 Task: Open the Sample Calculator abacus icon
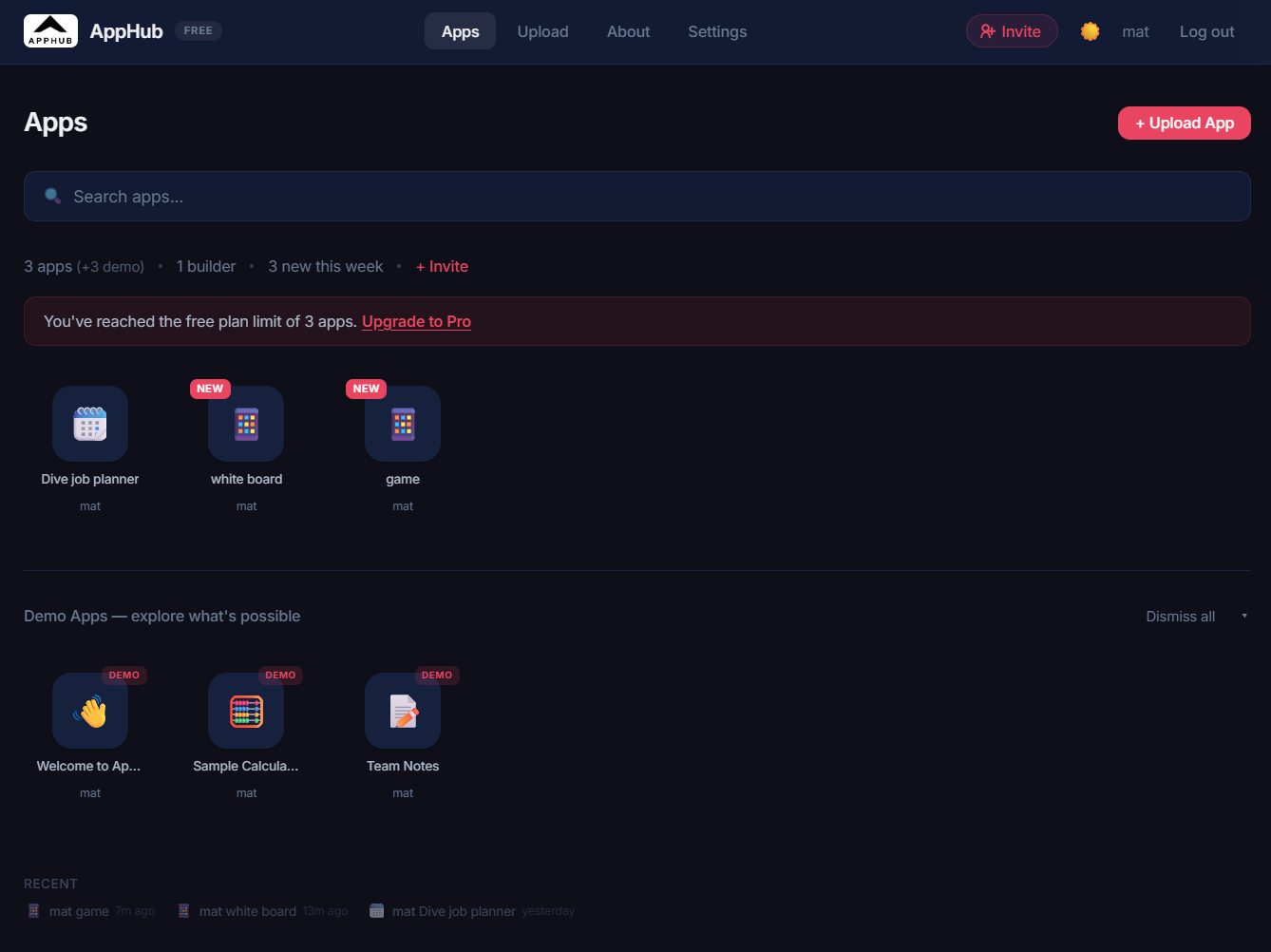246,711
